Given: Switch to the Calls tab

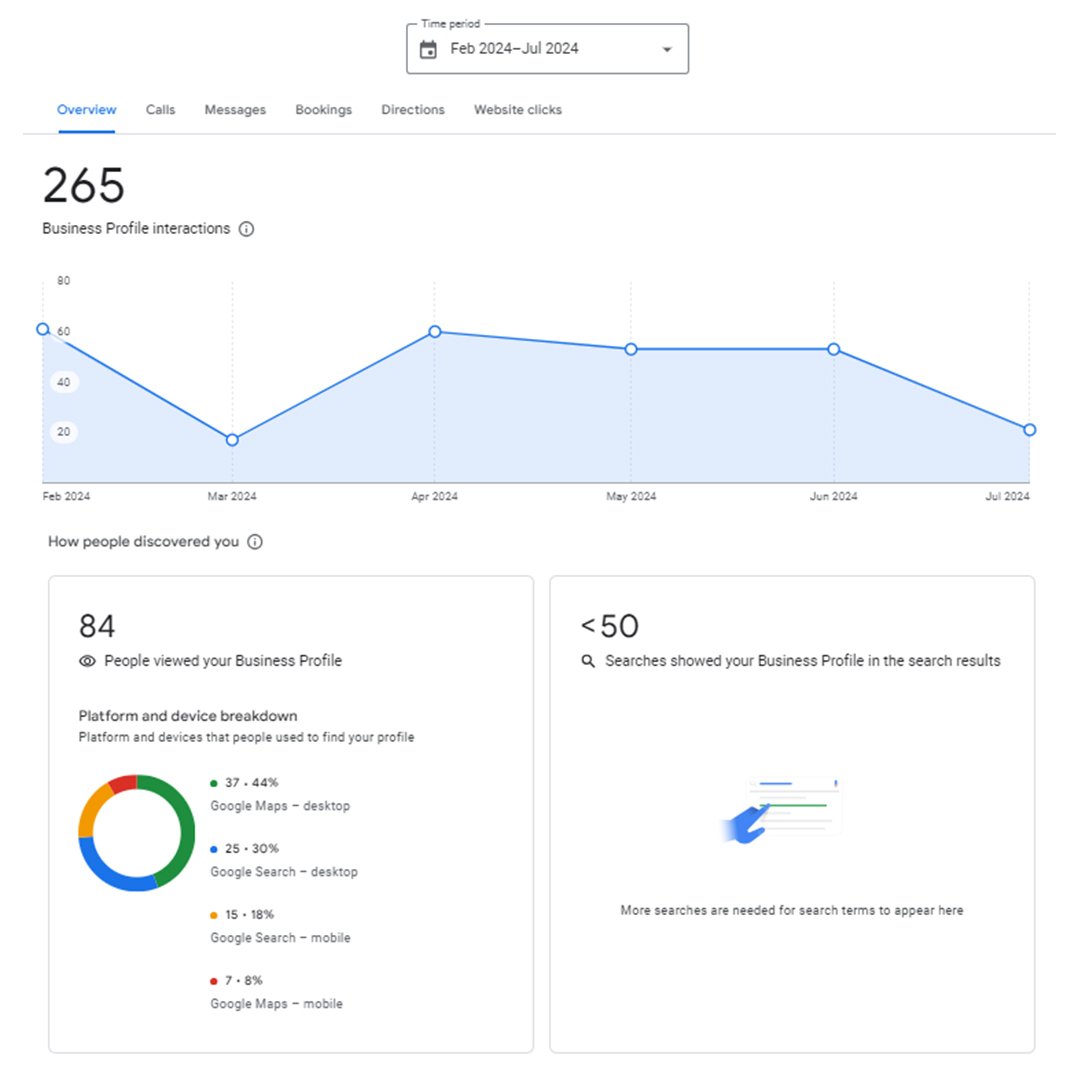Looking at the screenshot, I should 160,110.
